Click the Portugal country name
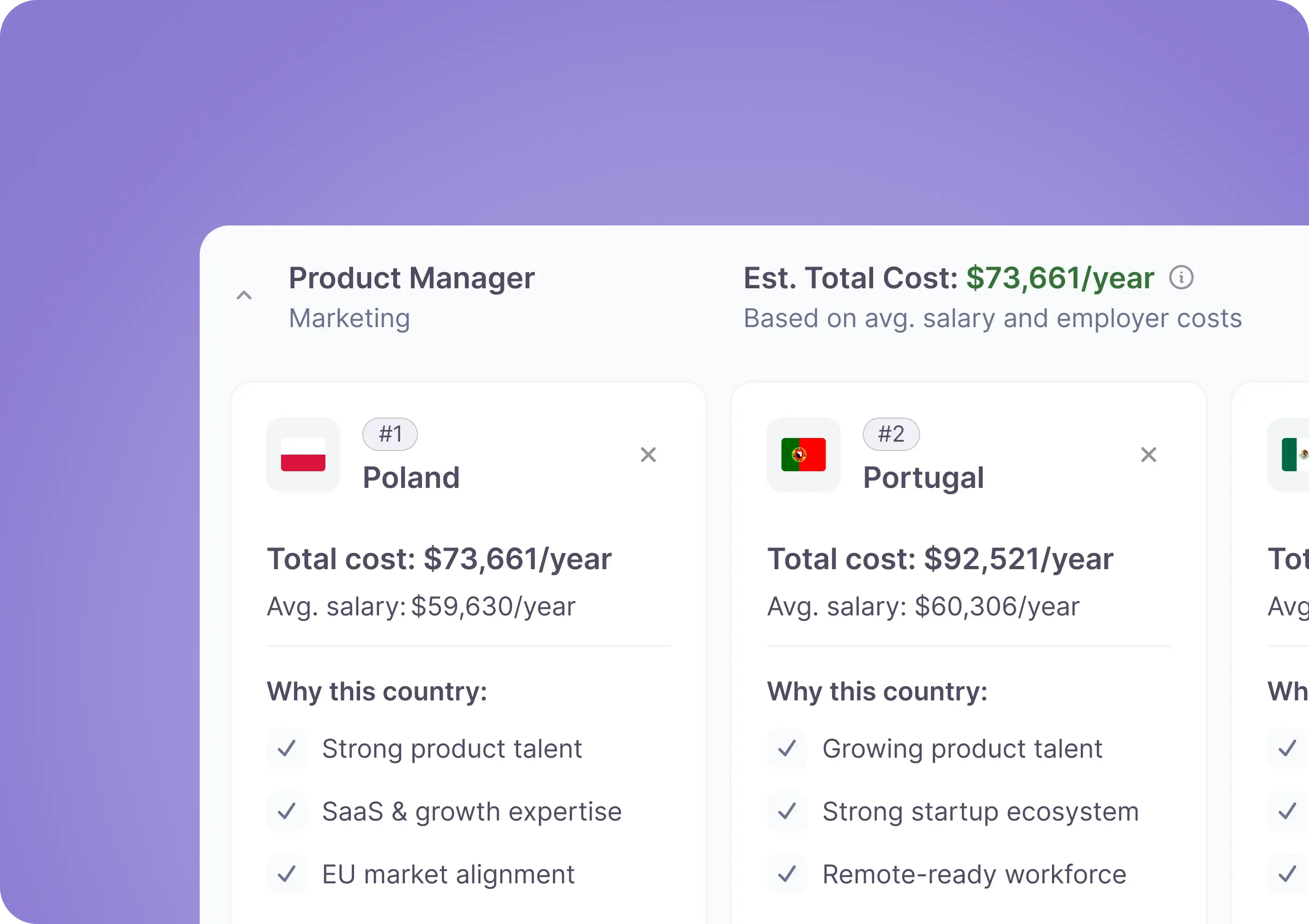Image resolution: width=1309 pixels, height=924 pixels. [x=923, y=478]
